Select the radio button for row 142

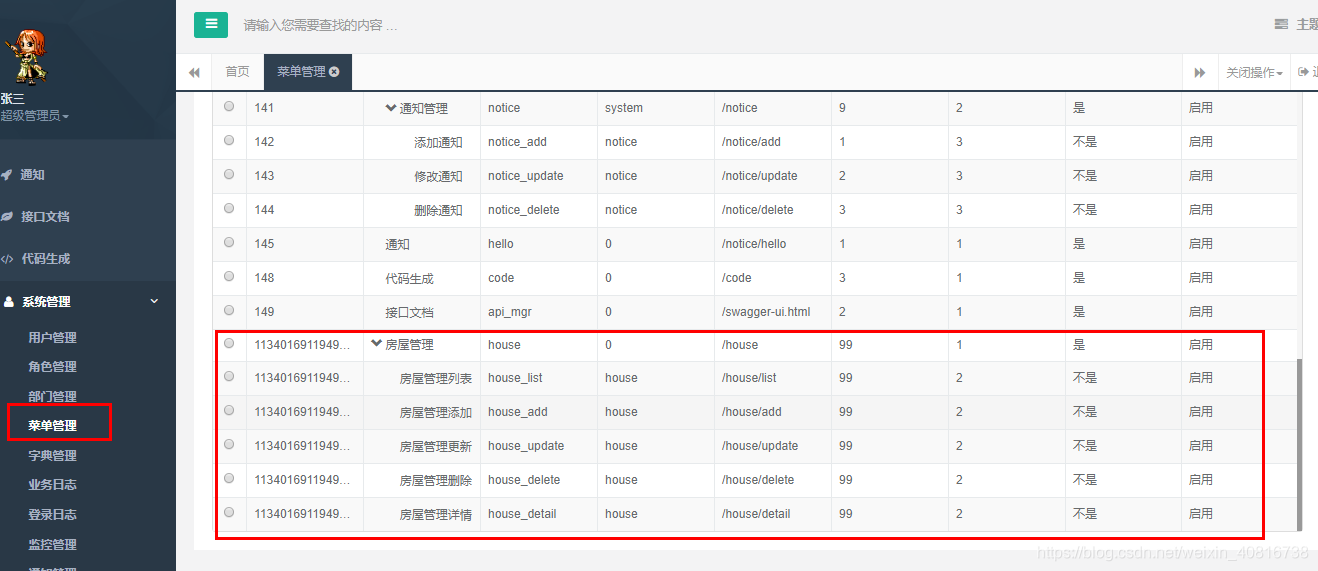pyautogui.click(x=229, y=140)
